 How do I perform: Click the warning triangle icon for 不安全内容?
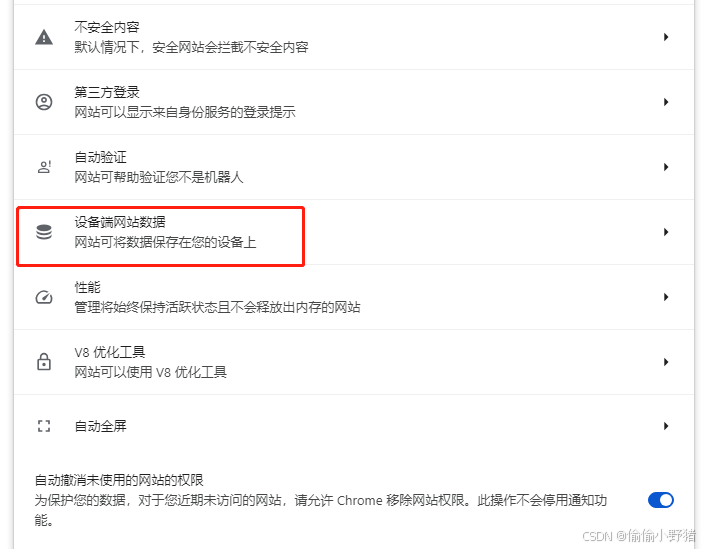(x=44, y=37)
